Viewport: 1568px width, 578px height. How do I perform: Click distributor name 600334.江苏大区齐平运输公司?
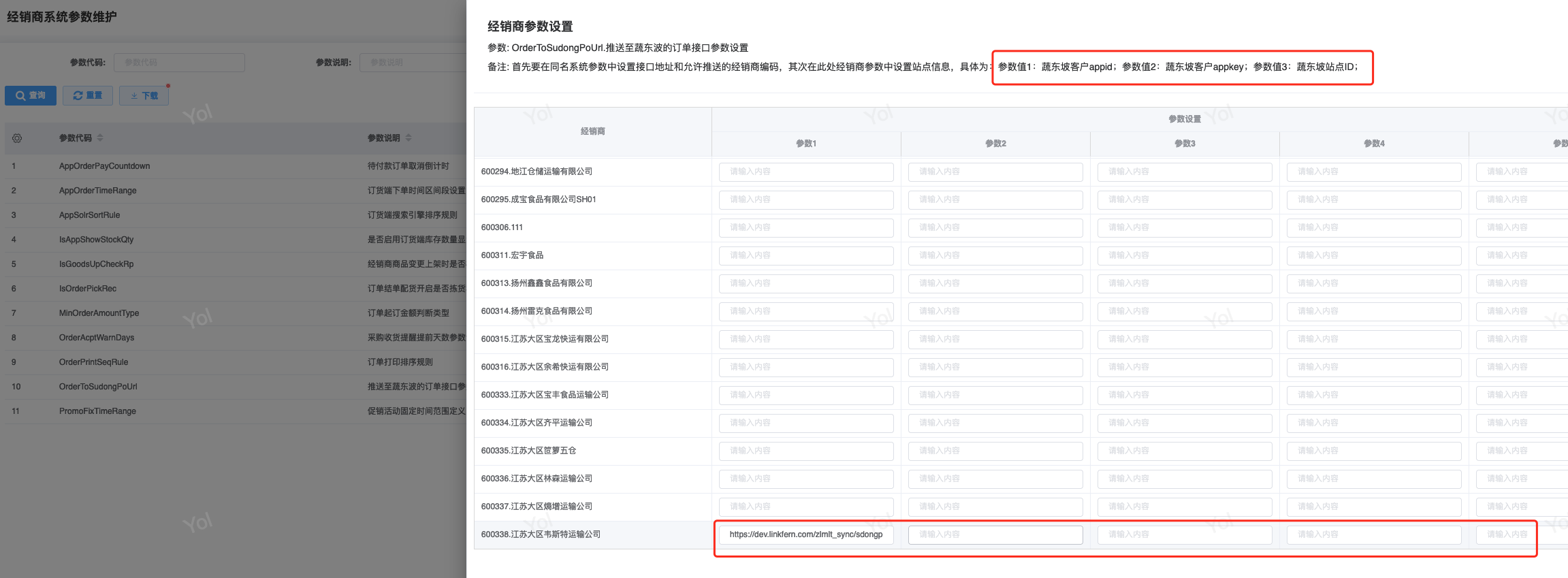pos(537,423)
